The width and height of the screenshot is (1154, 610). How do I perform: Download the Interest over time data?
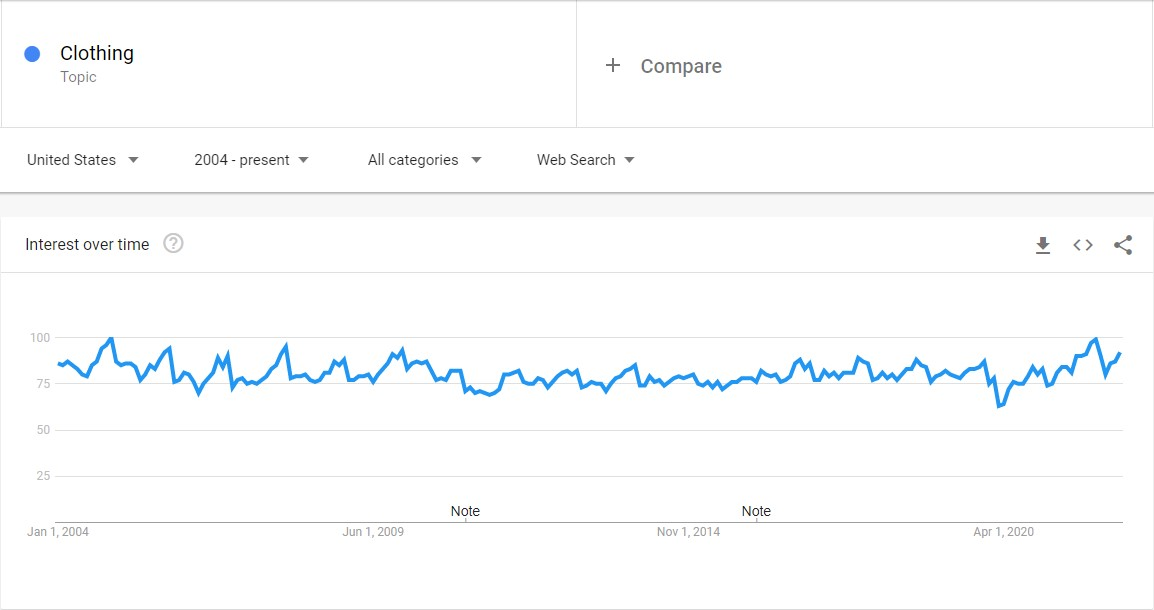1043,245
